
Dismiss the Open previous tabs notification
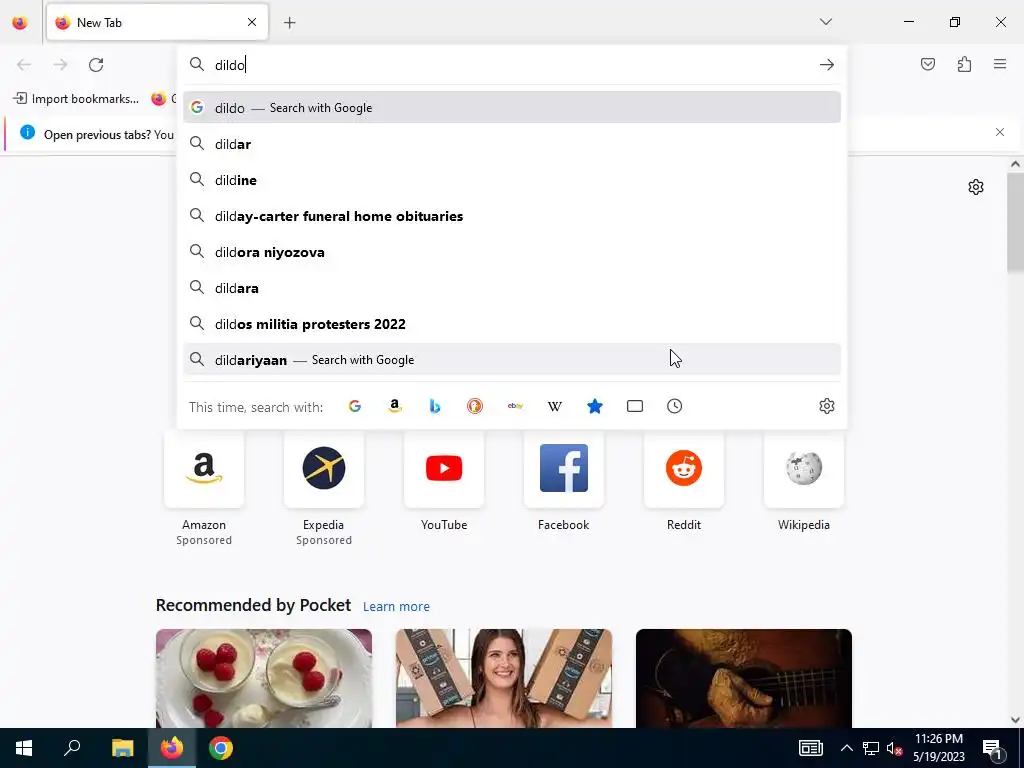(x=1000, y=132)
